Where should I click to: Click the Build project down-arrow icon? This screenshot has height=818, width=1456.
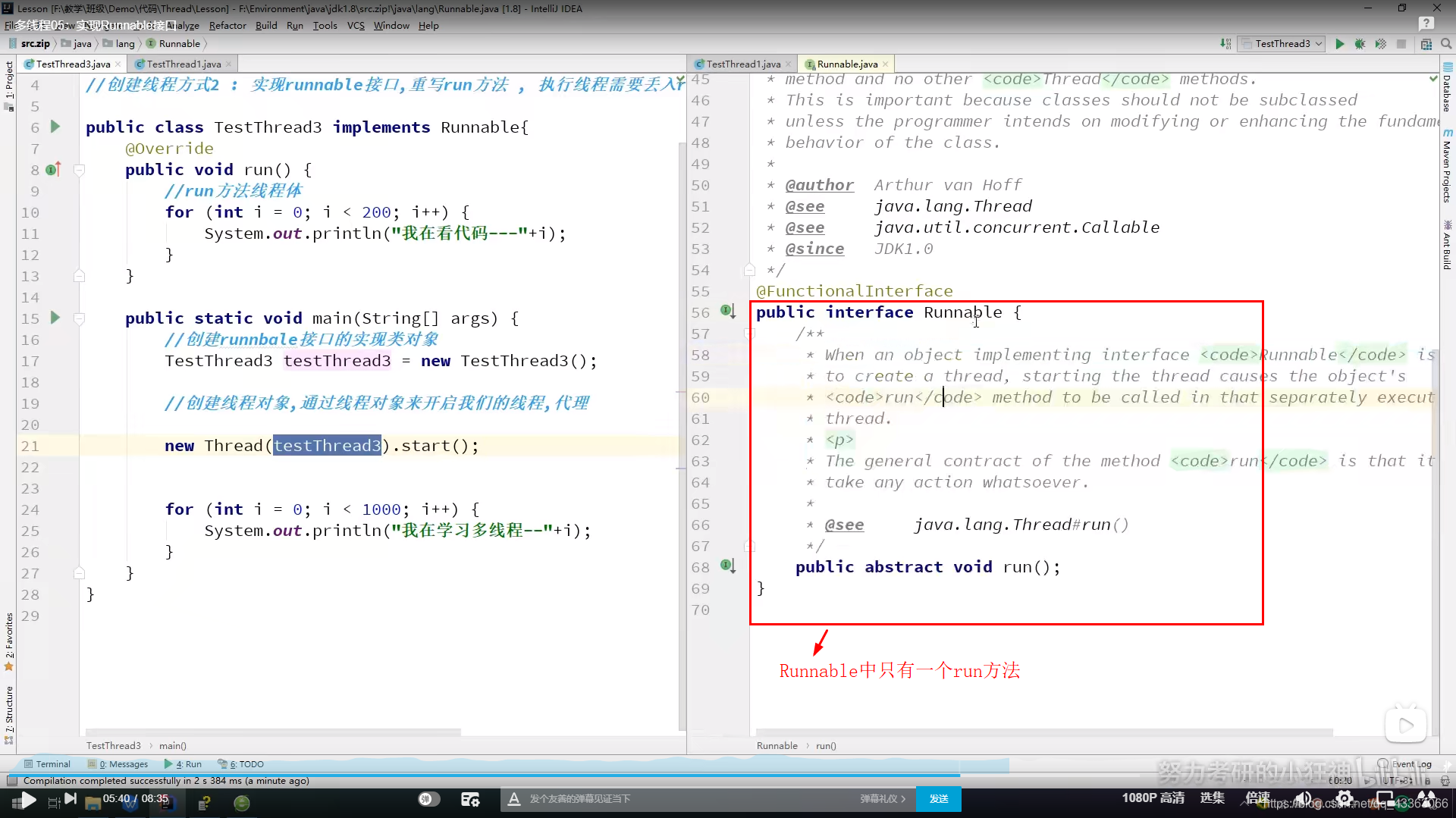point(1225,44)
